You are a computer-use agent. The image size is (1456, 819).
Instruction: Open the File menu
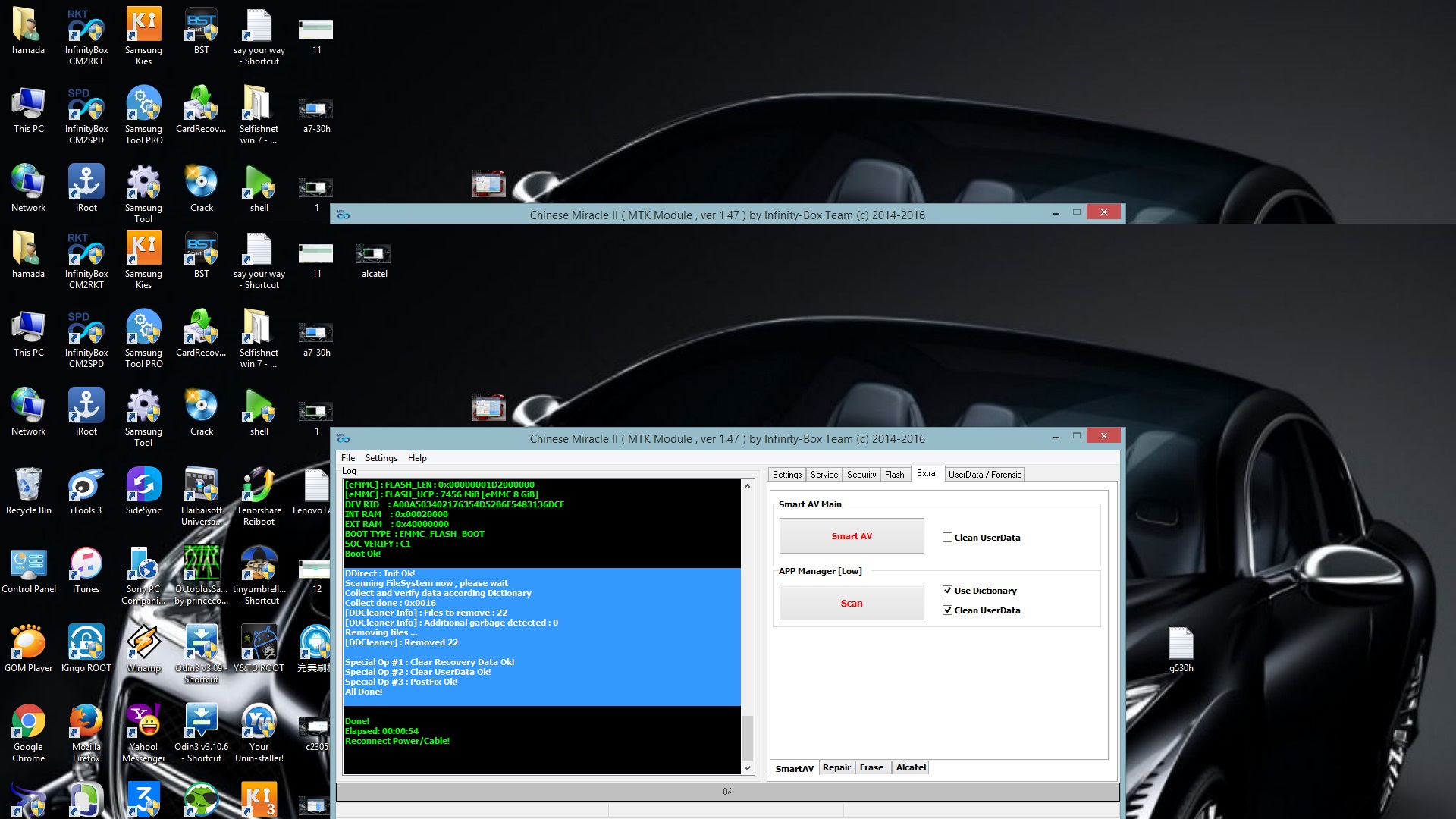click(348, 458)
